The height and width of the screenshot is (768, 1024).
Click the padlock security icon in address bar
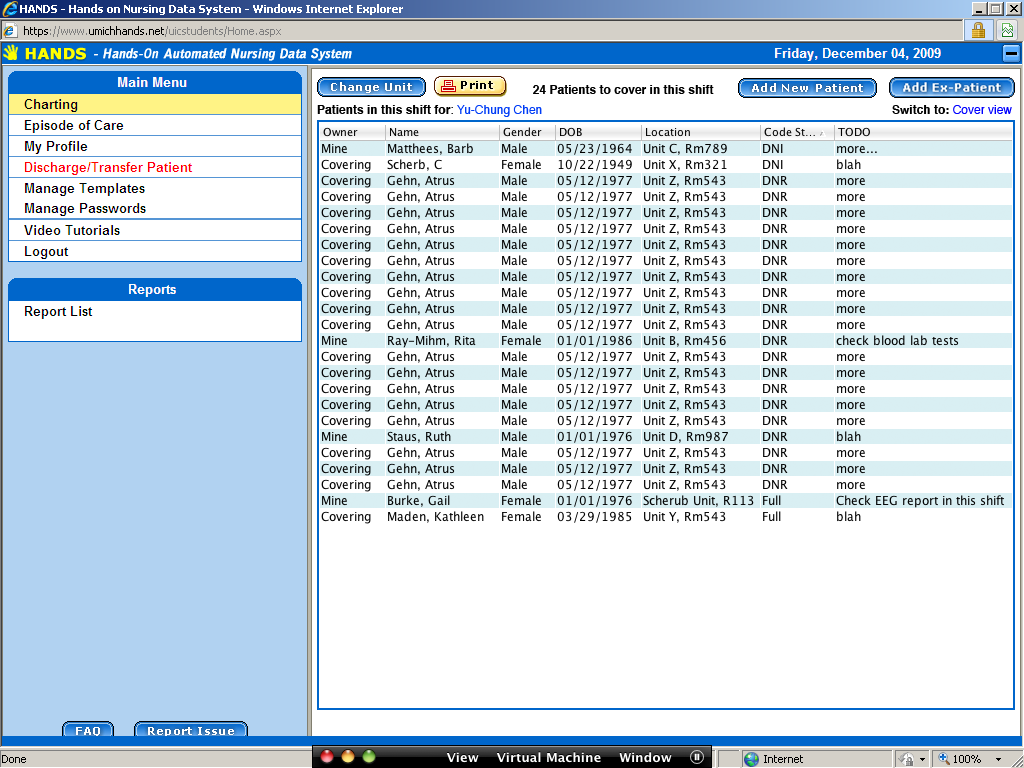pos(978,30)
